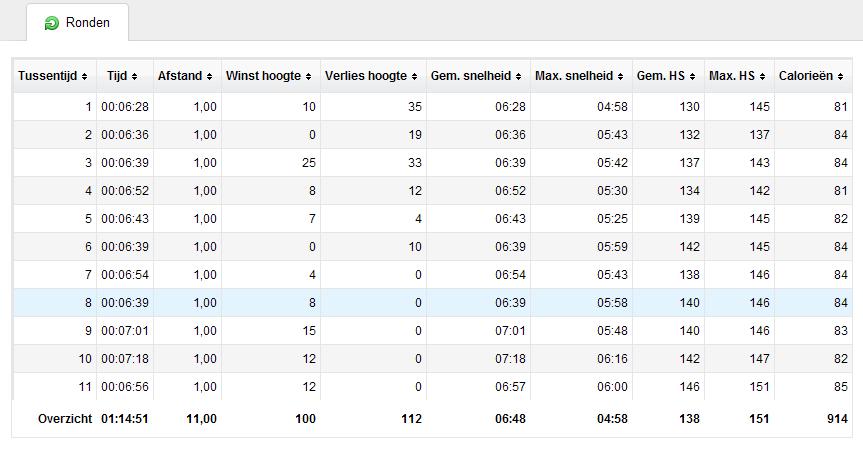Click the sort arrows next to Tijd
This screenshot has width=863, height=449.
[x=134, y=76]
